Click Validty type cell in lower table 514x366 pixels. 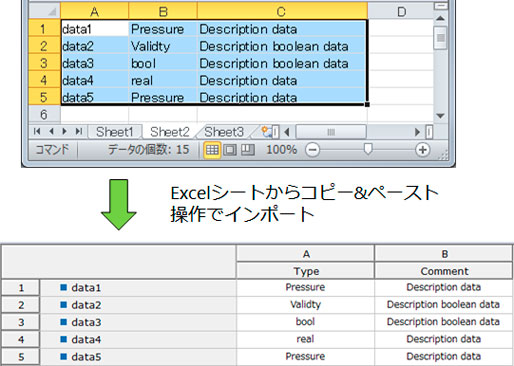click(306, 305)
